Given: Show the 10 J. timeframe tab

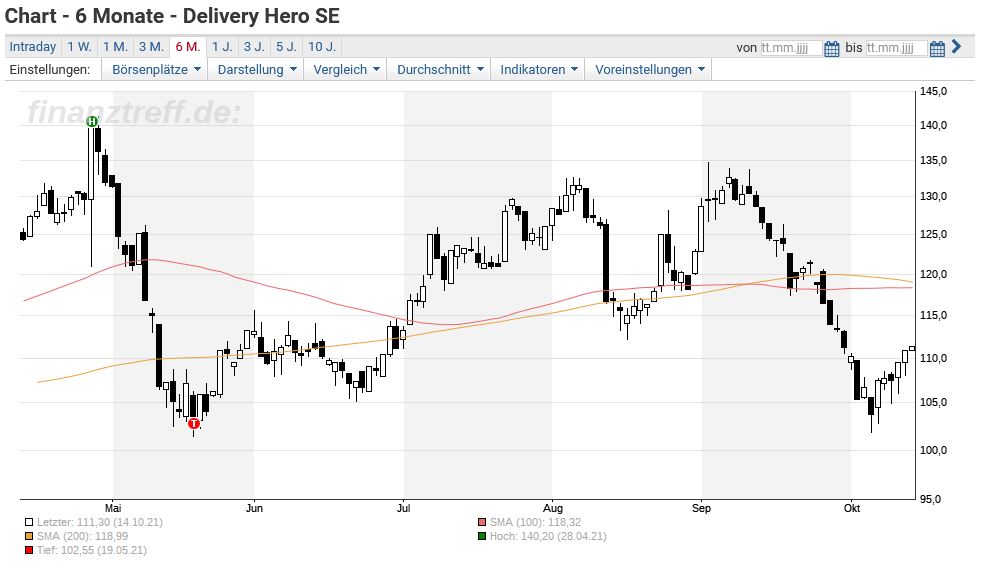Looking at the screenshot, I should [322, 47].
